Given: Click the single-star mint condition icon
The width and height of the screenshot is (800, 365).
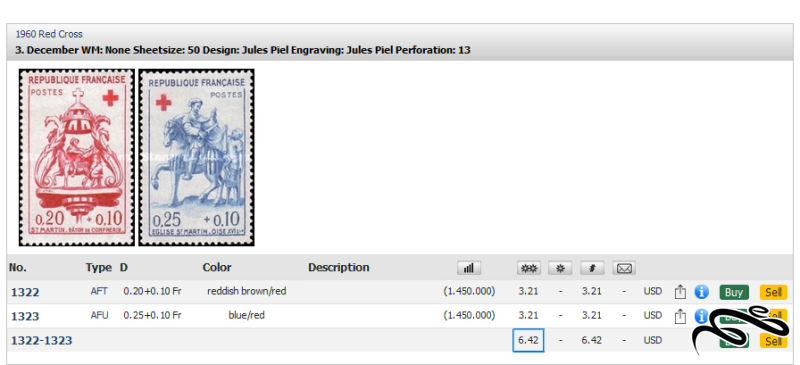Looking at the screenshot, I should 560,267.
